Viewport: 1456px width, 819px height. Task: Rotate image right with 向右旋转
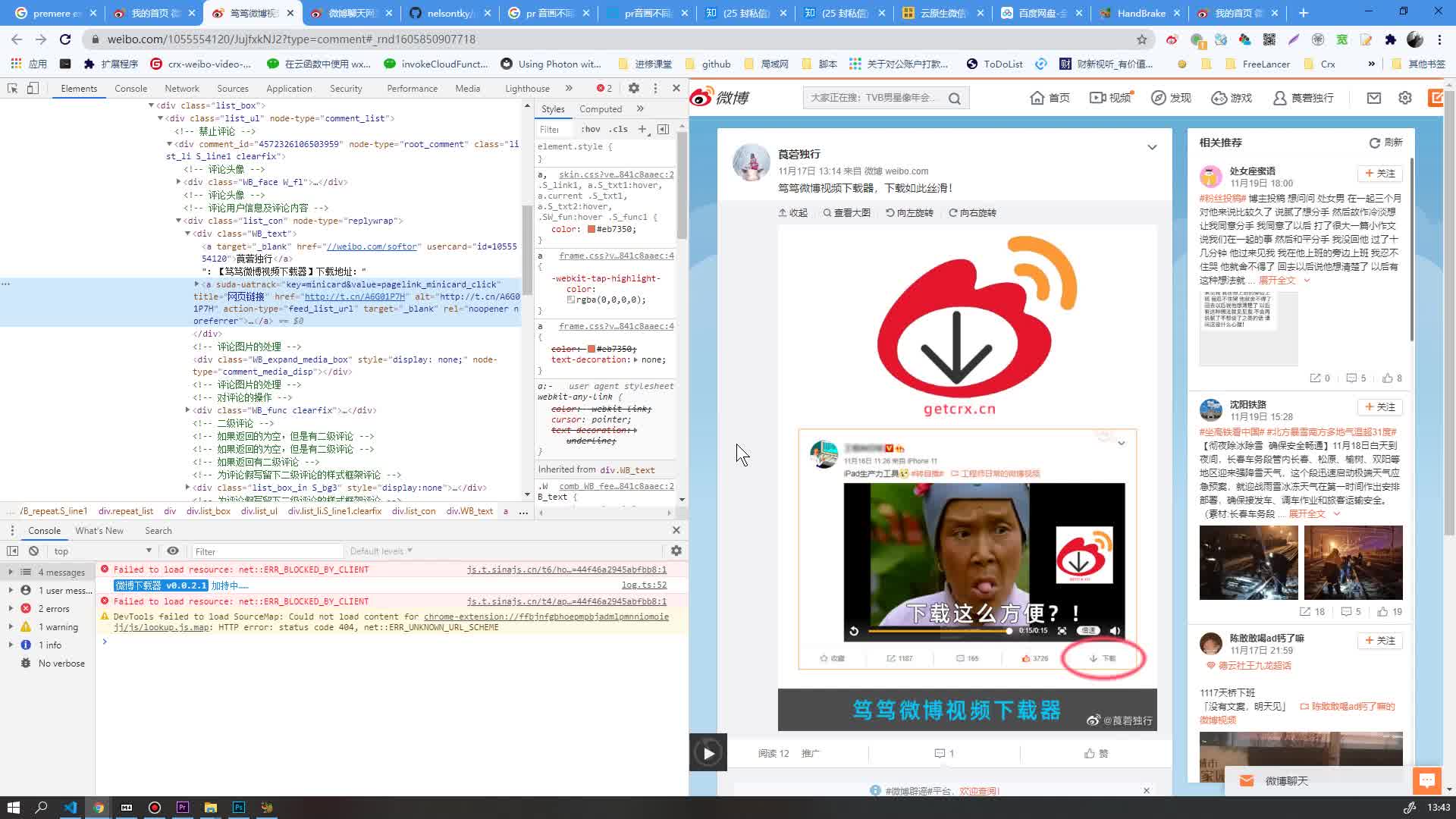click(972, 213)
